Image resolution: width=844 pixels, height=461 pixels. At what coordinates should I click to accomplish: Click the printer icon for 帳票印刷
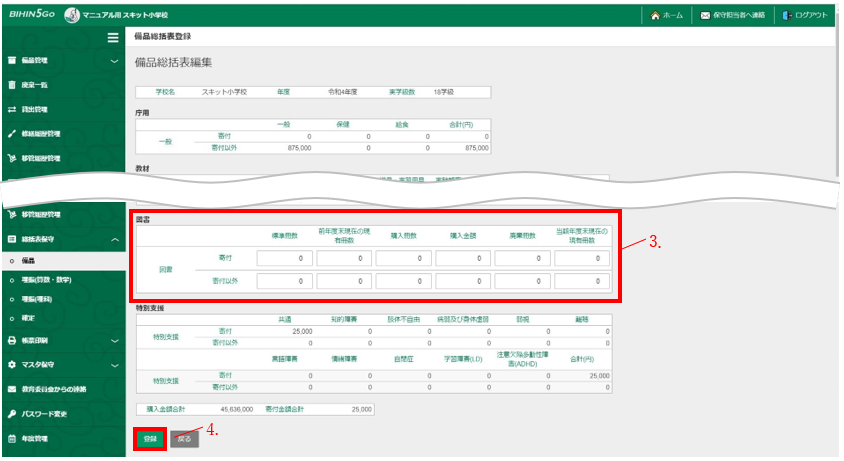[x=12, y=340]
